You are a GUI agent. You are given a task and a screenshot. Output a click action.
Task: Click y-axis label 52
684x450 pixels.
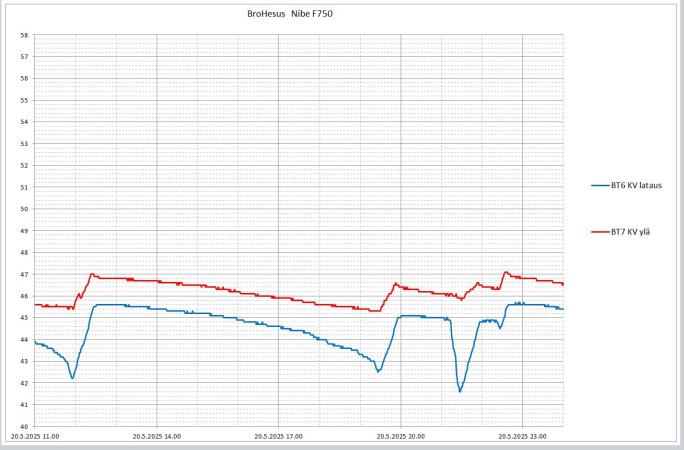point(24,165)
